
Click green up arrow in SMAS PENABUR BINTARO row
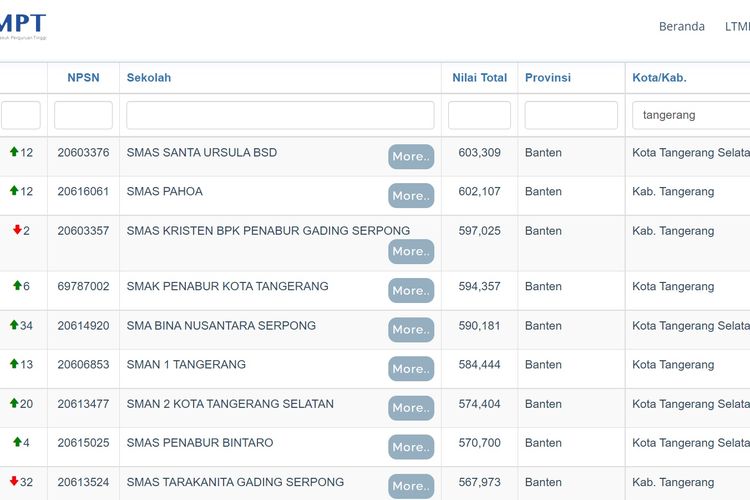pos(17,443)
